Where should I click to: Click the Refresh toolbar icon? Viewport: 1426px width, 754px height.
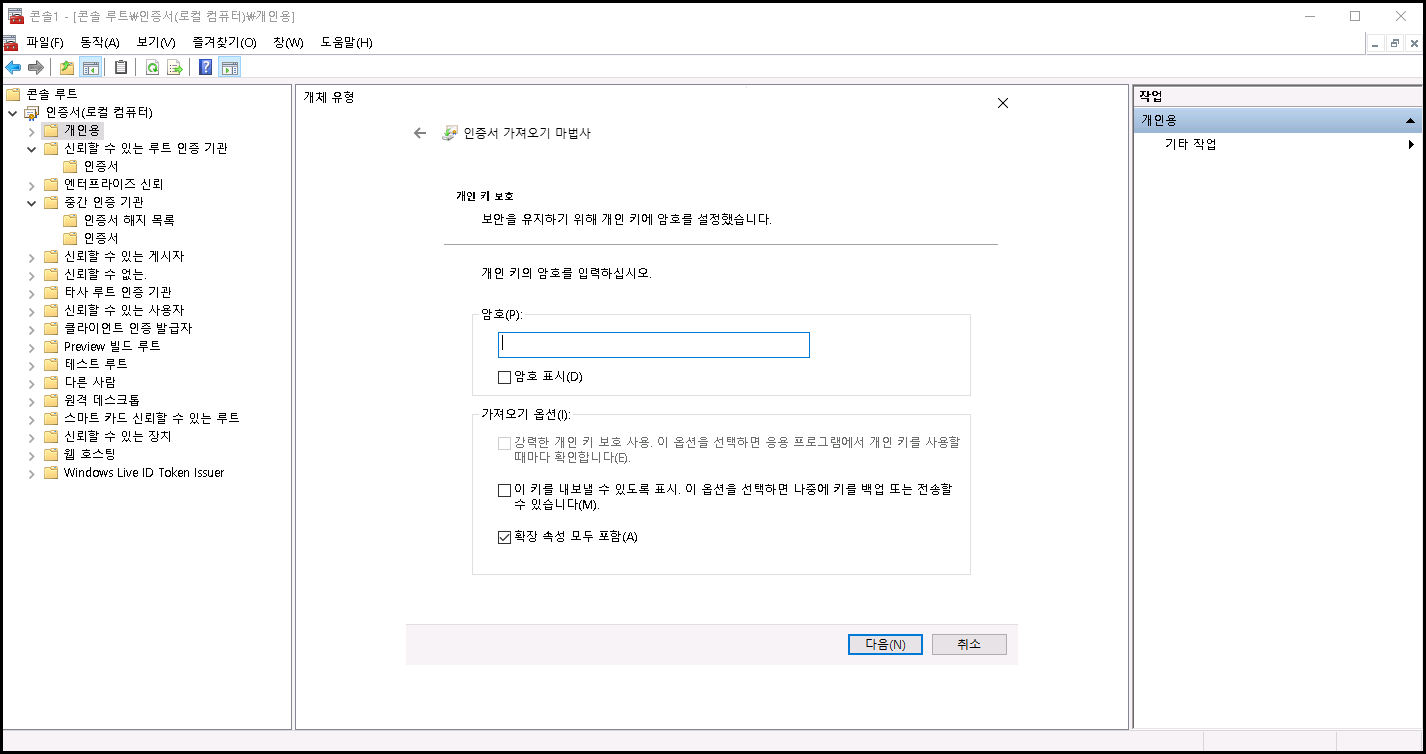(x=152, y=67)
